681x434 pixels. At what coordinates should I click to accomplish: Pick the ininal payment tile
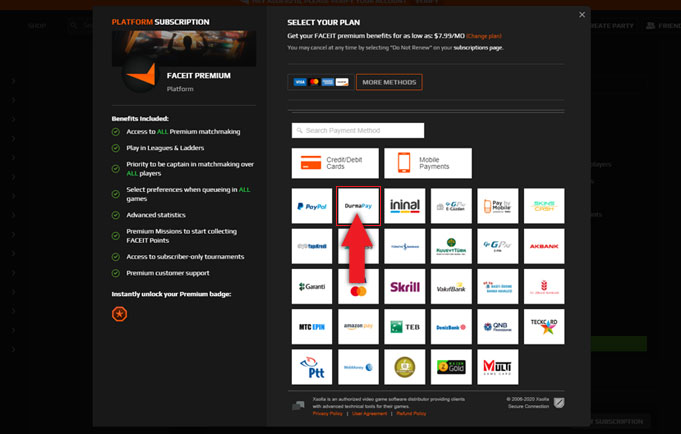(x=405, y=206)
